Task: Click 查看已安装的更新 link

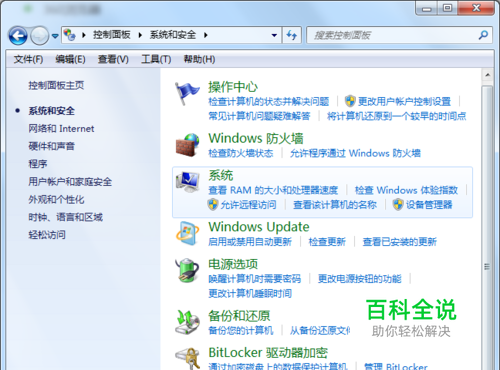Action: (x=400, y=242)
